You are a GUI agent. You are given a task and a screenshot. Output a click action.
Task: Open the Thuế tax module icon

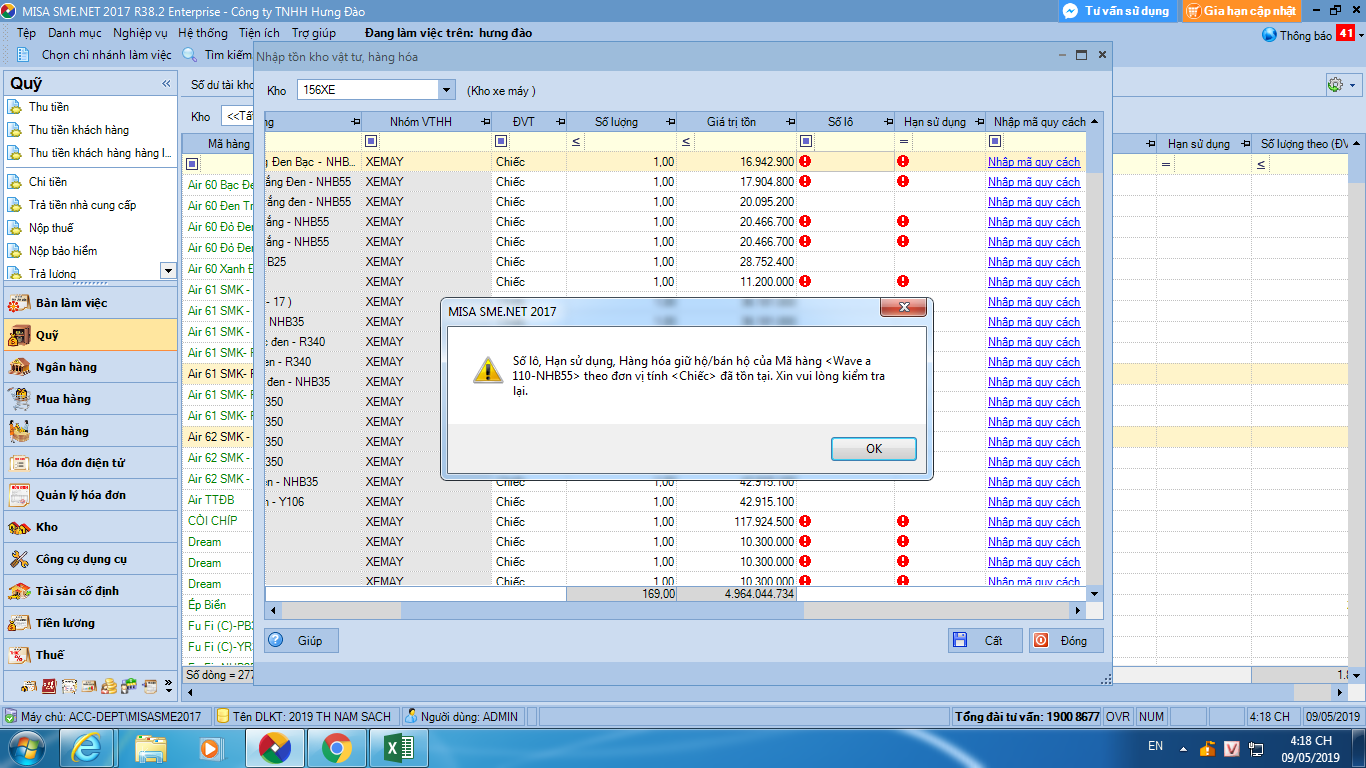19,655
